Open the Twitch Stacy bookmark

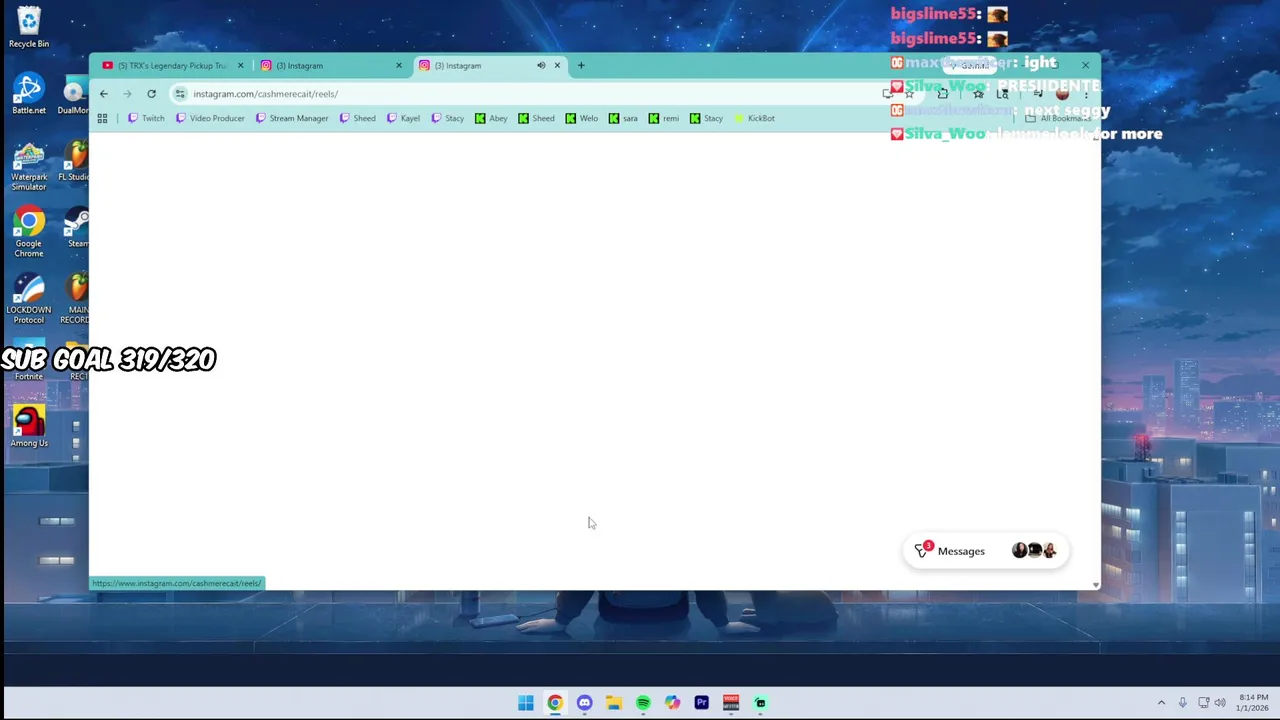448,118
